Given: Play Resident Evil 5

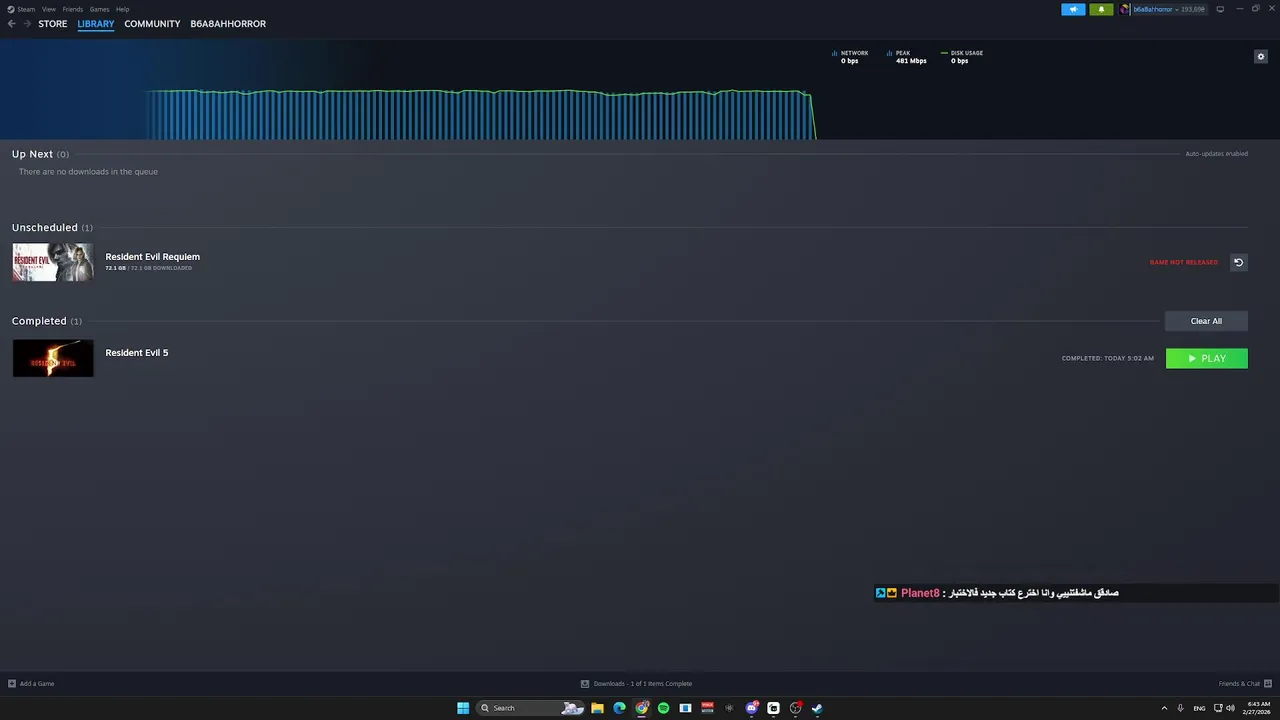Looking at the screenshot, I should click(x=1207, y=358).
